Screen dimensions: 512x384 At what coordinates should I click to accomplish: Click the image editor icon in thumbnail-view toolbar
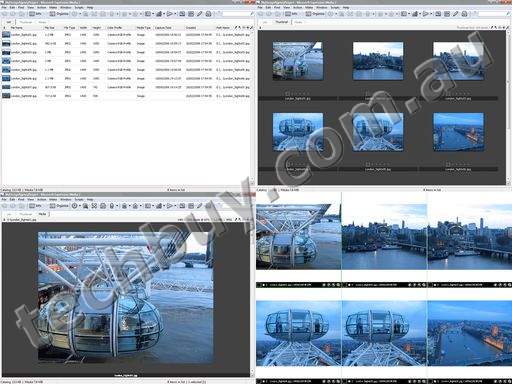(x=438, y=14)
